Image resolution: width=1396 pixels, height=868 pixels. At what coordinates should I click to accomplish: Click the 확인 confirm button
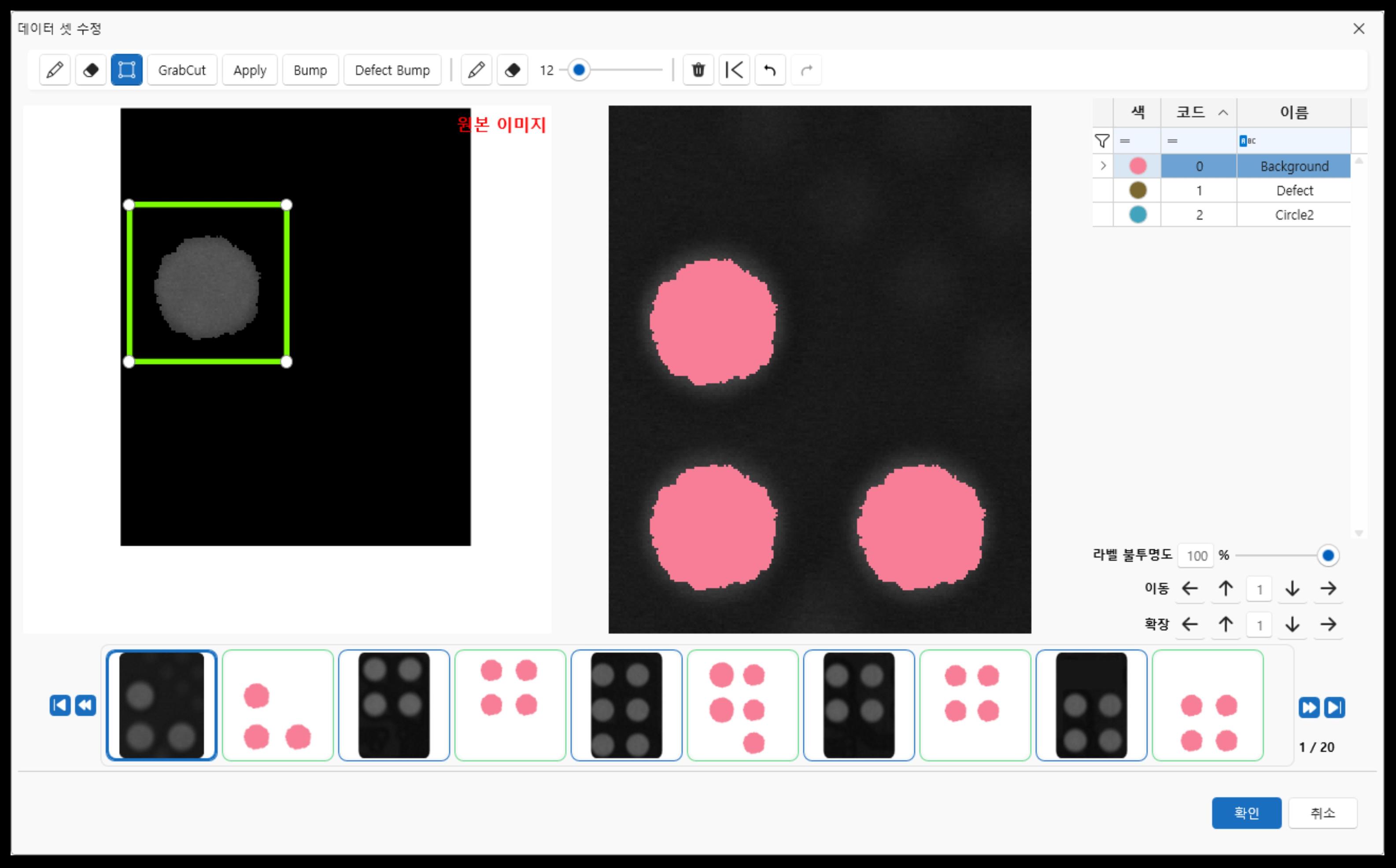(x=1246, y=812)
